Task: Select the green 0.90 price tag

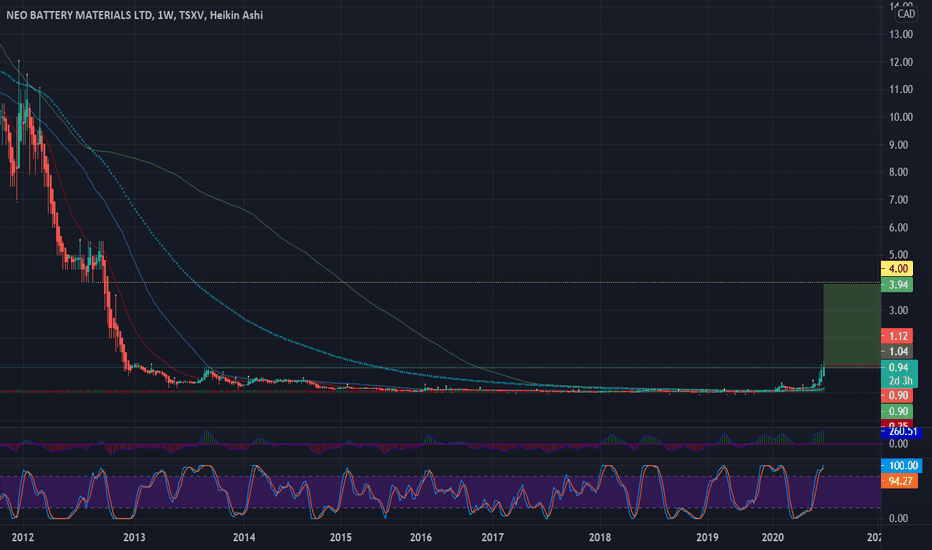Action: pos(897,411)
